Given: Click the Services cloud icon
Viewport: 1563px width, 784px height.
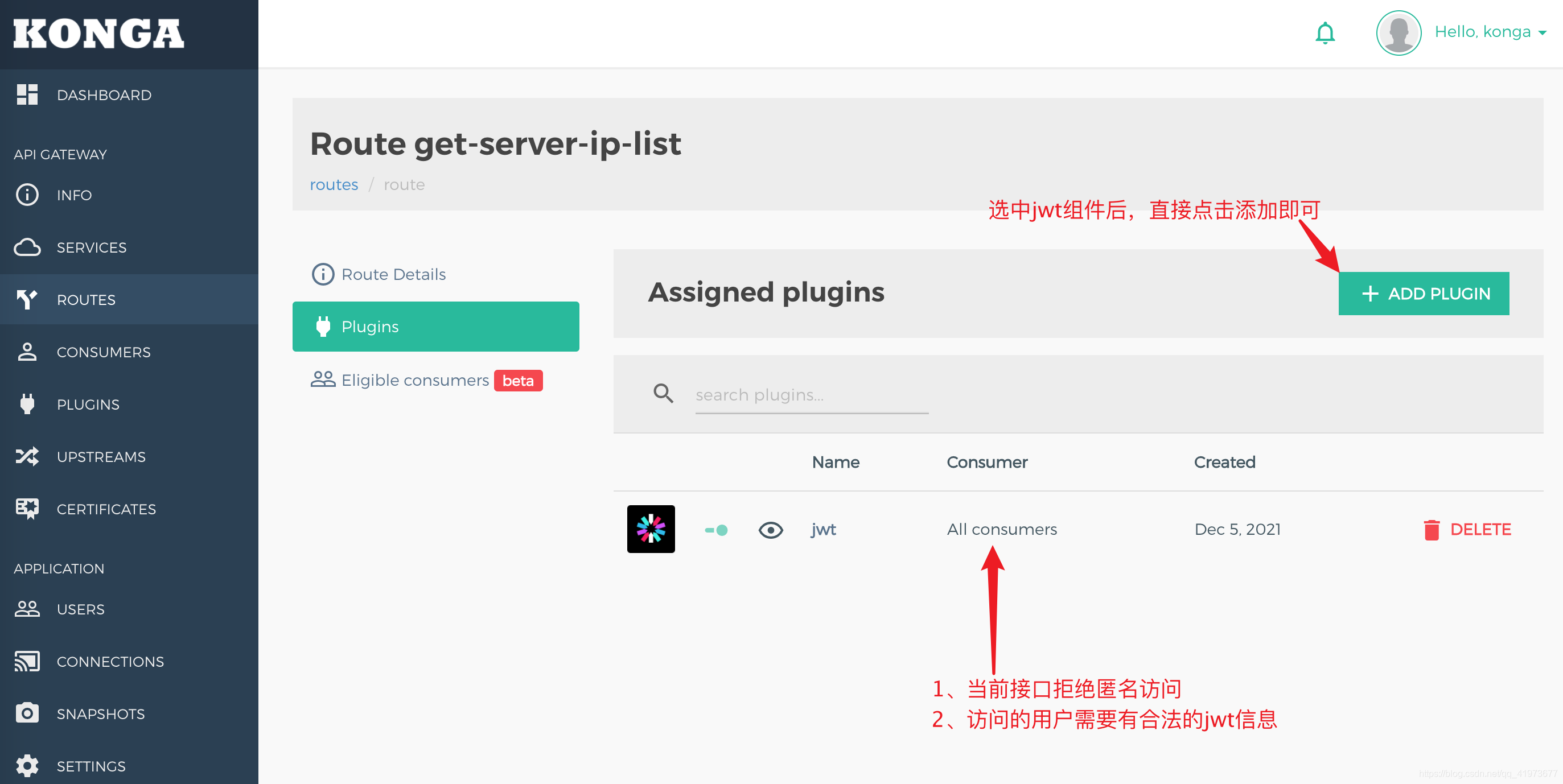Looking at the screenshot, I should pyautogui.click(x=27, y=247).
